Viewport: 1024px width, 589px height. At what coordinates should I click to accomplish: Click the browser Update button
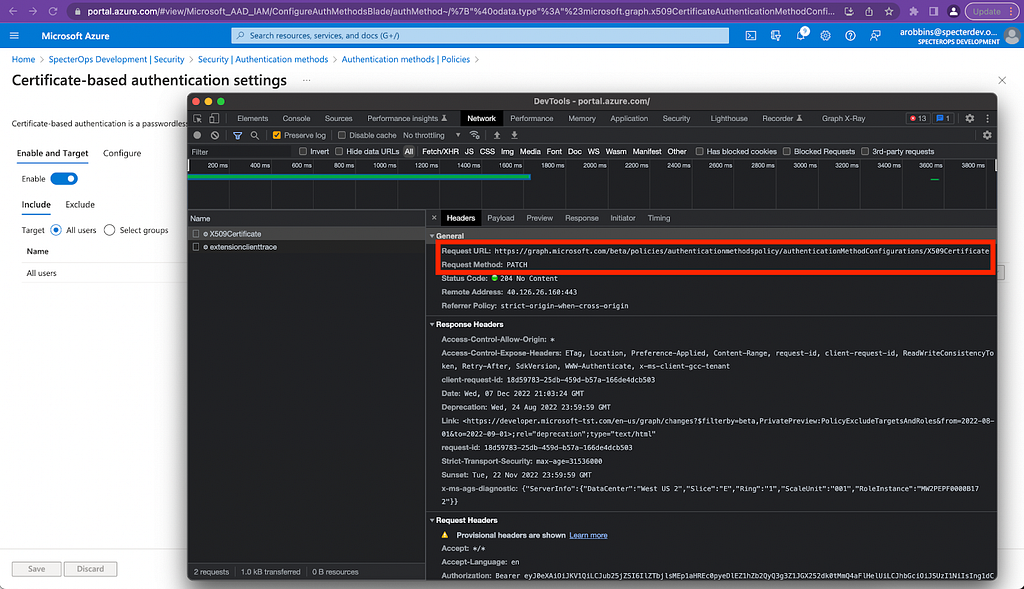[x=991, y=11]
